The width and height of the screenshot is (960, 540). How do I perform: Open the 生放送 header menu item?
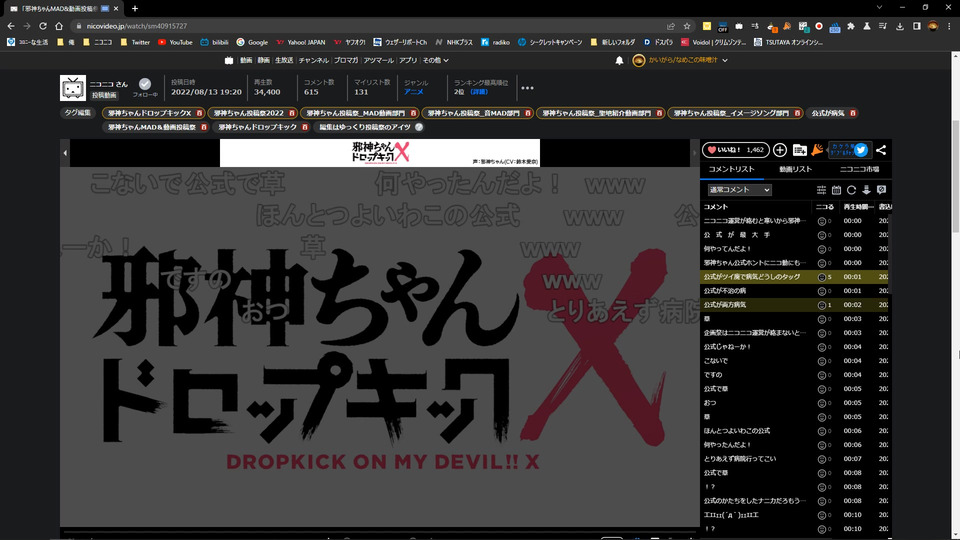tap(283, 61)
